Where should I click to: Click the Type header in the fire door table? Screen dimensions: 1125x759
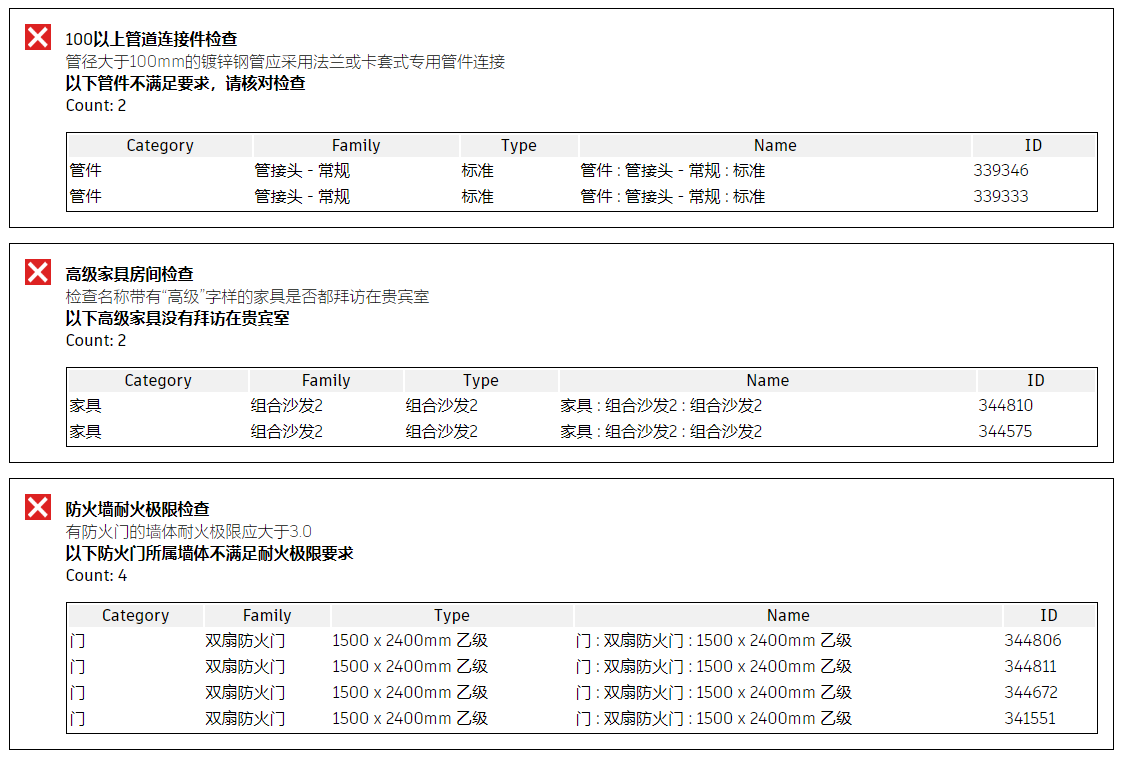pyautogui.click(x=452, y=616)
